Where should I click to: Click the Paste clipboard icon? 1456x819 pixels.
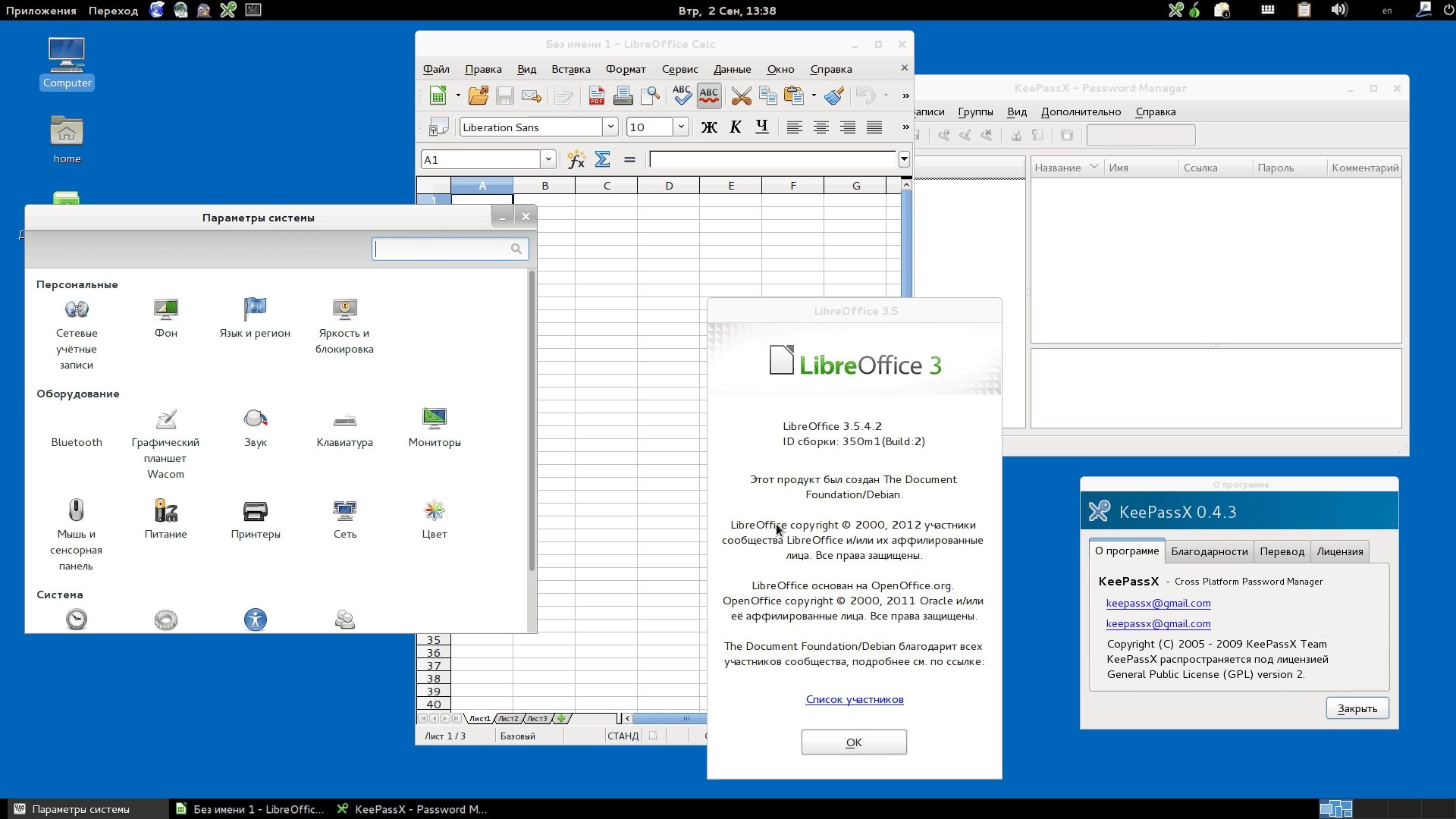[x=794, y=96]
